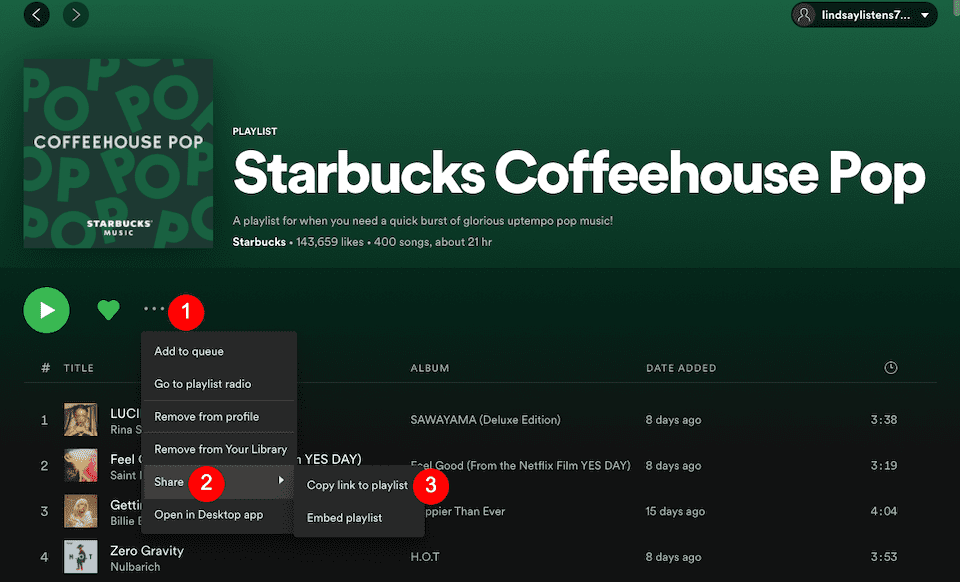Unlike the playlist via the heart icon
Viewport: 960px width, 582px height.
coord(108,310)
